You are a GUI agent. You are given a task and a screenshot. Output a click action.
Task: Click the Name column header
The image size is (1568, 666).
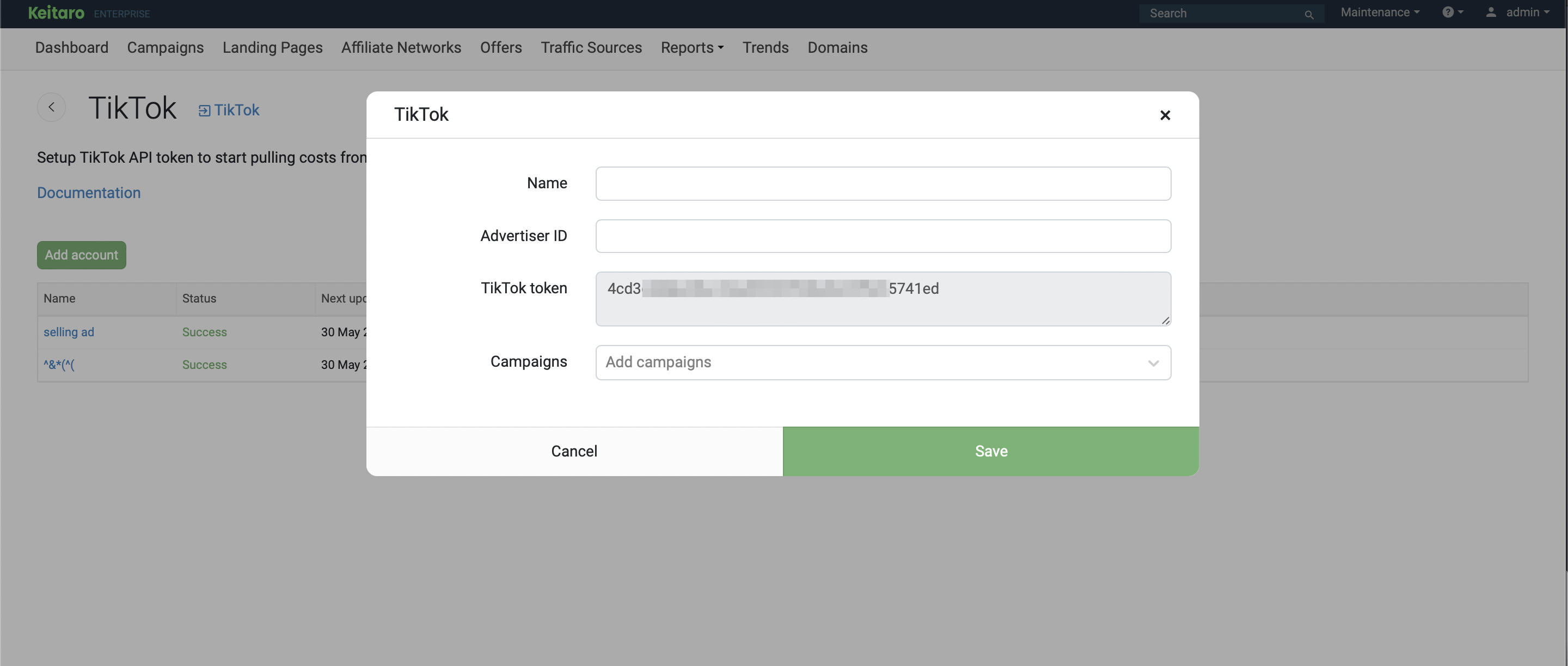click(59, 299)
